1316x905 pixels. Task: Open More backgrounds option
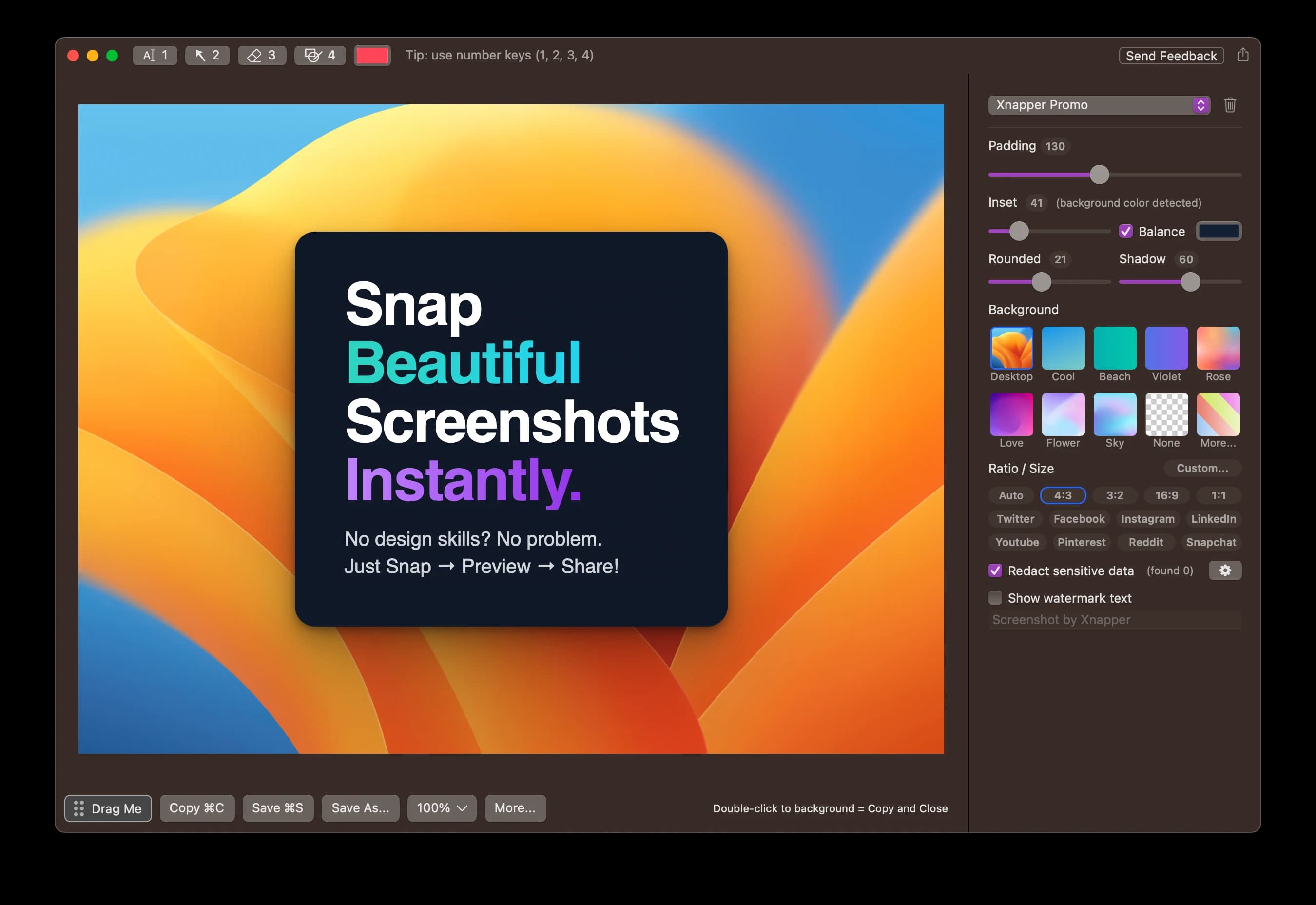1218,414
